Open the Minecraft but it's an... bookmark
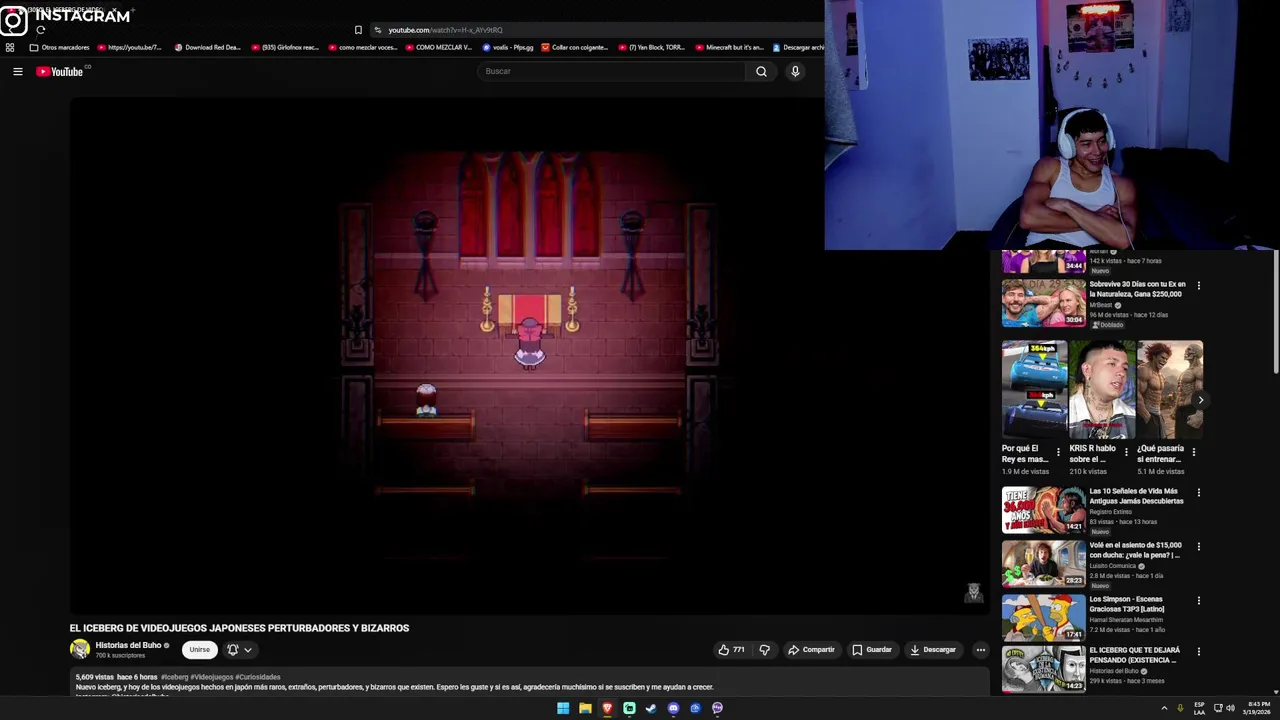Image resolution: width=1280 pixels, height=720 pixels. (729, 47)
